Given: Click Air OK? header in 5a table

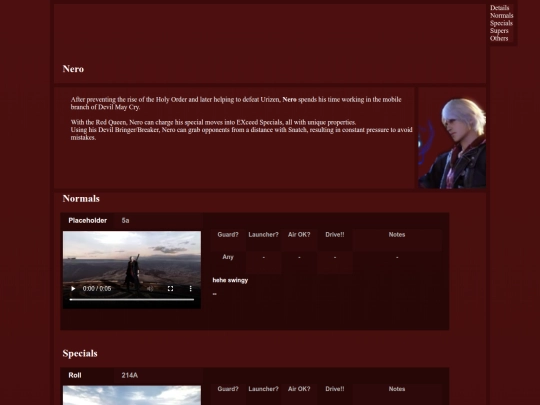Looking at the screenshot, I should coord(299,235).
